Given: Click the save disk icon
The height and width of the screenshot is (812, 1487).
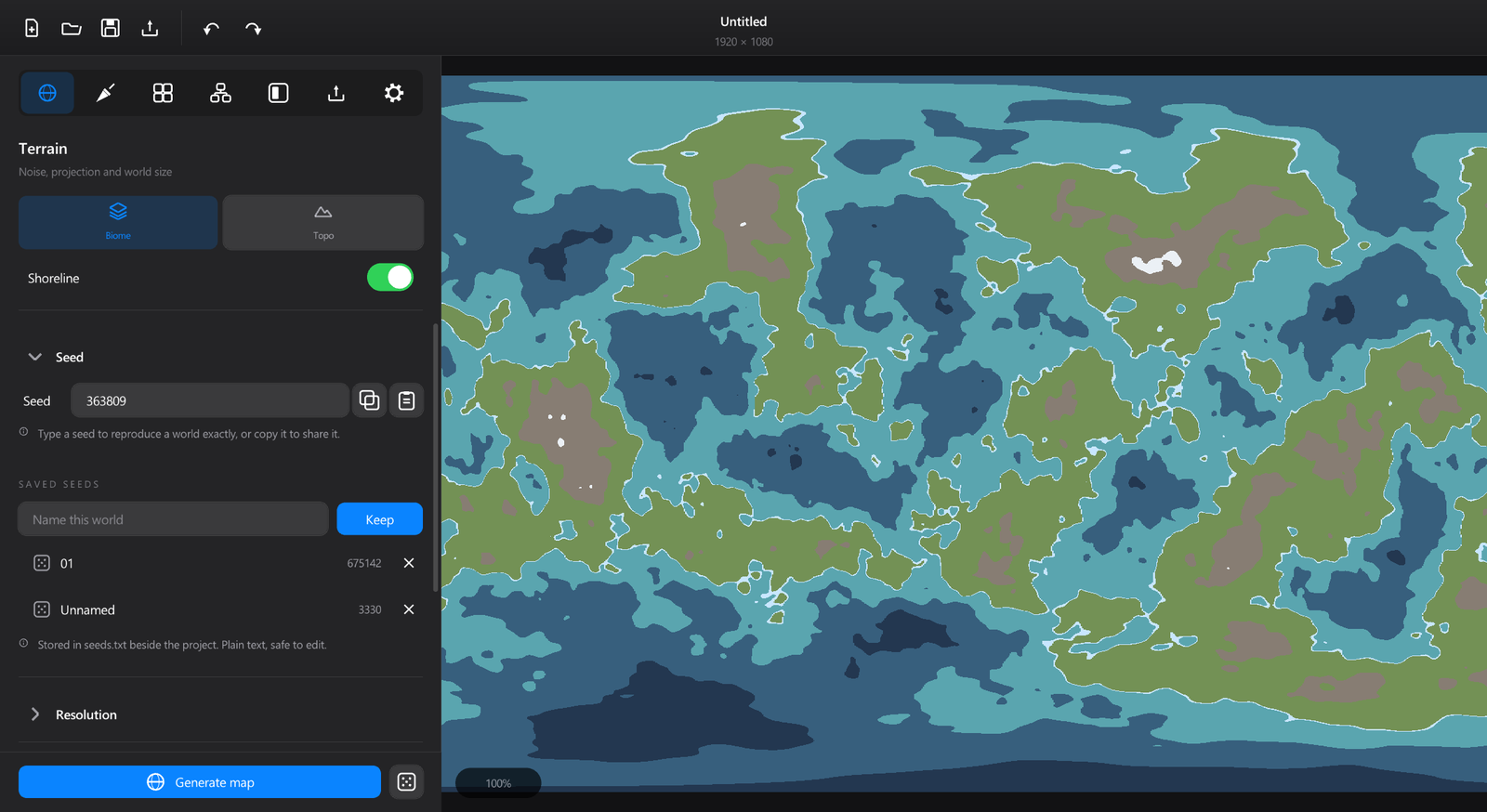Looking at the screenshot, I should click(110, 28).
